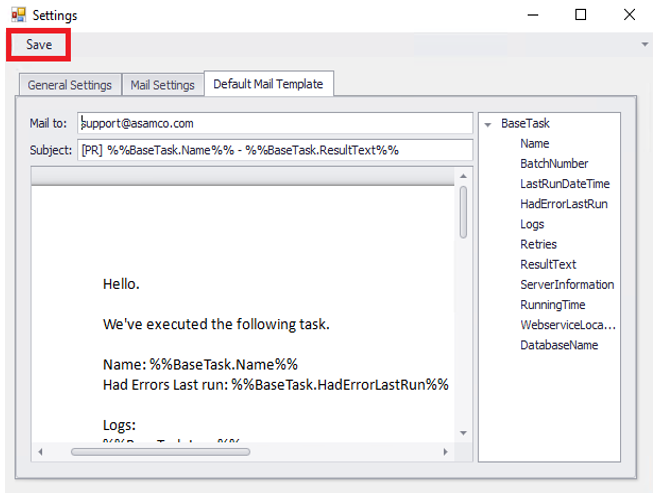The width and height of the screenshot is (657, 493).
Task: Click the Settings window app icon
Action: coord(18,15)
